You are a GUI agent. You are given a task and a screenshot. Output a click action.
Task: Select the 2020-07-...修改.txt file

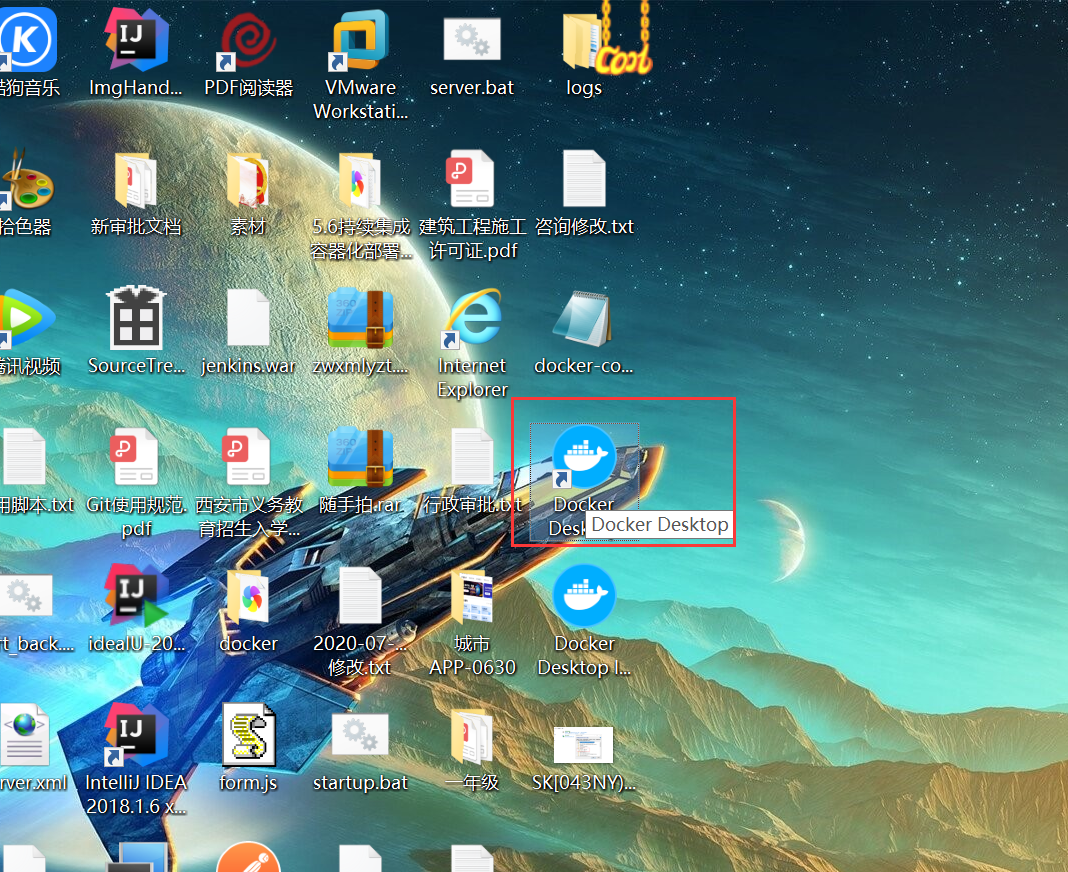[x=360, y=597]
